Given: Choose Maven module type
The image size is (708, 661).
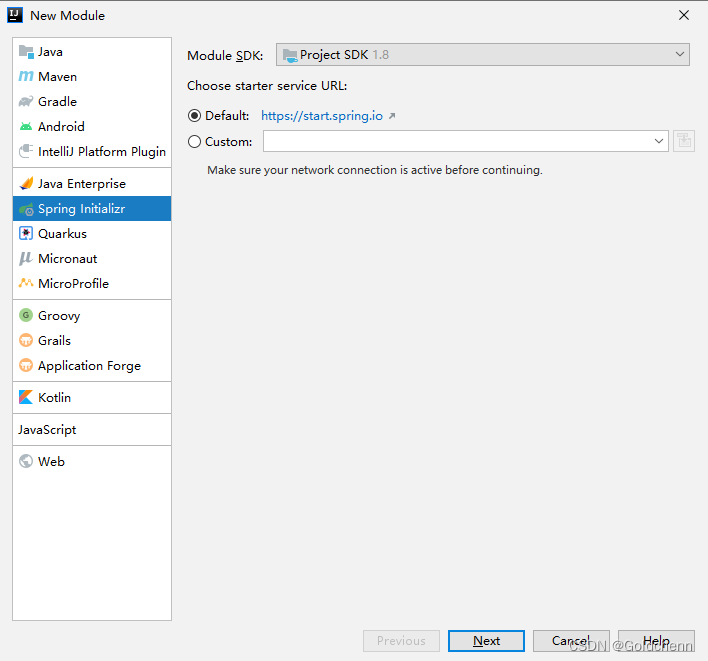Looking at the screenshot, I should click(92, 77).
